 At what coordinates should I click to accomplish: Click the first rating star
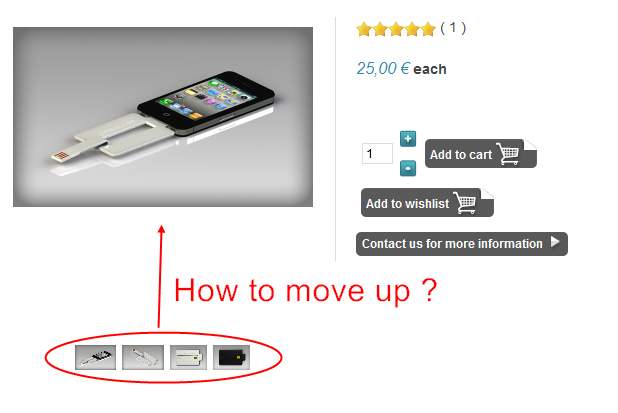point(364,29)
